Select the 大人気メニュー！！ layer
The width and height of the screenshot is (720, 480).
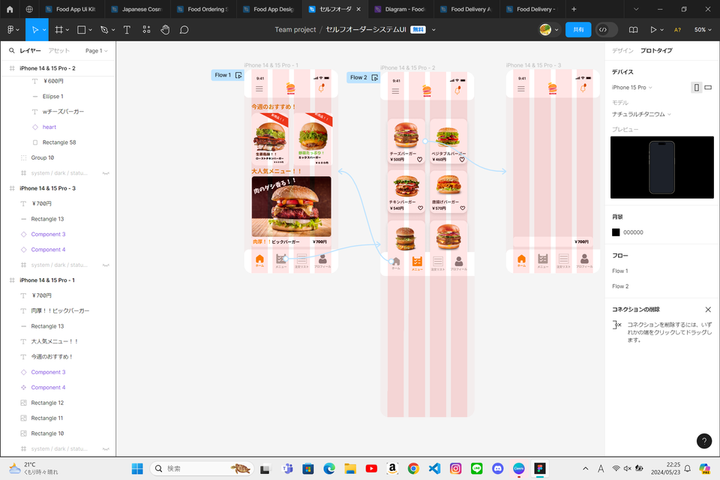pos(54,341)
